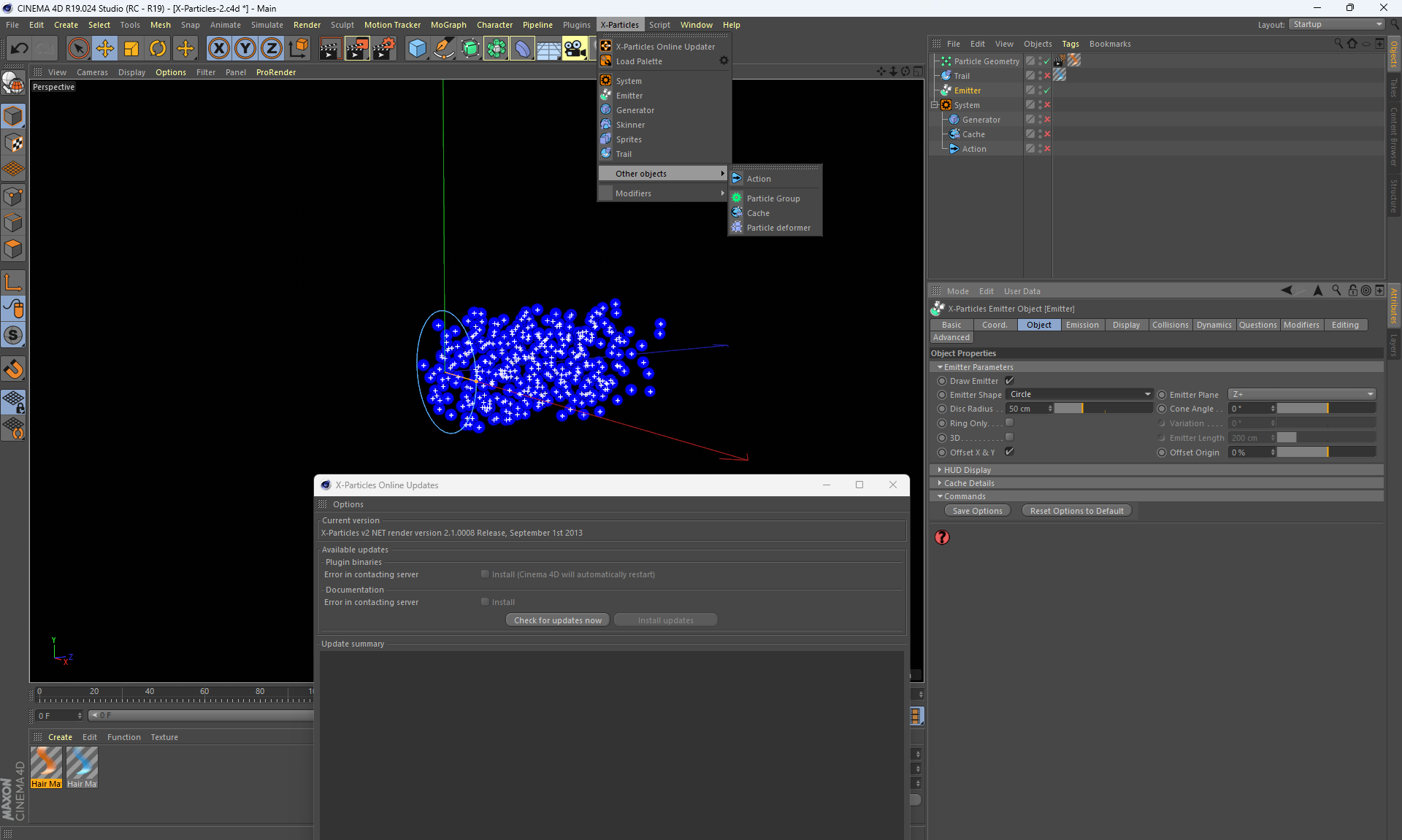Click the Undo arrow icon
1402x840 pixels.
pyautogui.click(x=20, y=49)
